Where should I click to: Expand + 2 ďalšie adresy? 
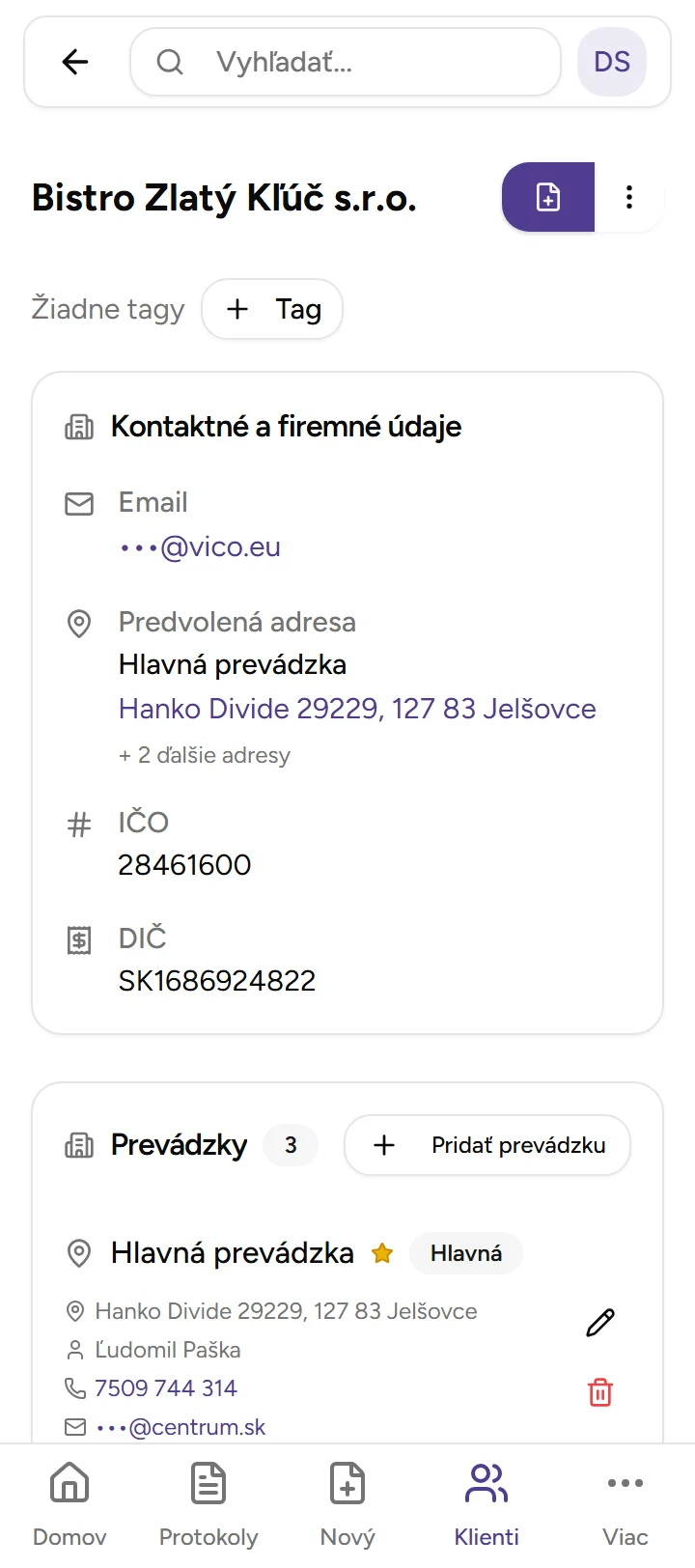(x=204, y=755)
